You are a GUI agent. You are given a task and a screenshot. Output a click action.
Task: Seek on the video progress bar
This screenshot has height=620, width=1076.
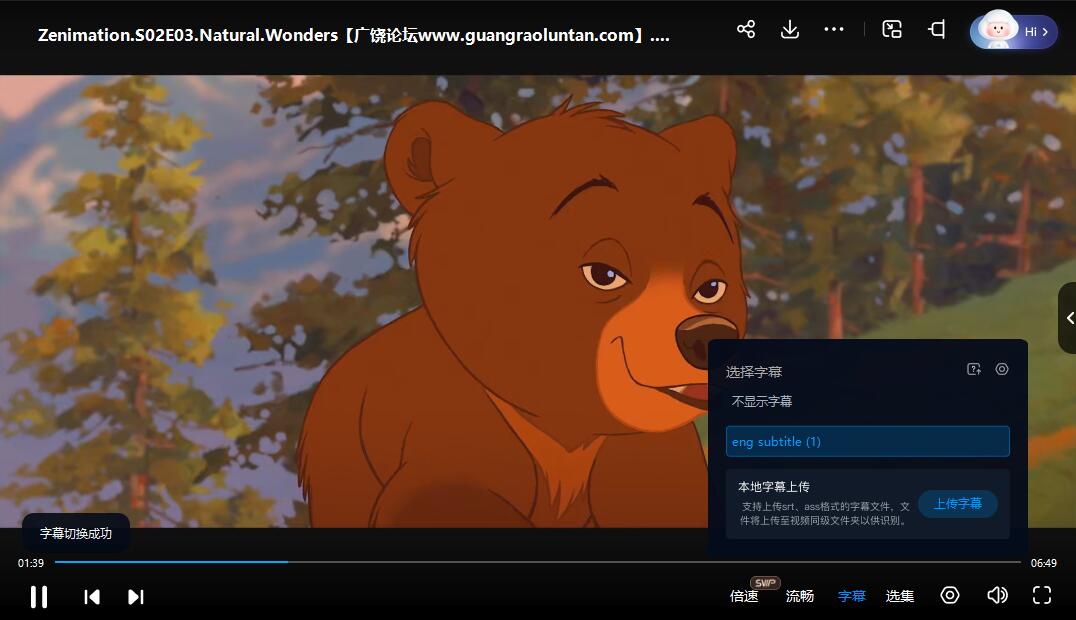click(x=537, y=562)
